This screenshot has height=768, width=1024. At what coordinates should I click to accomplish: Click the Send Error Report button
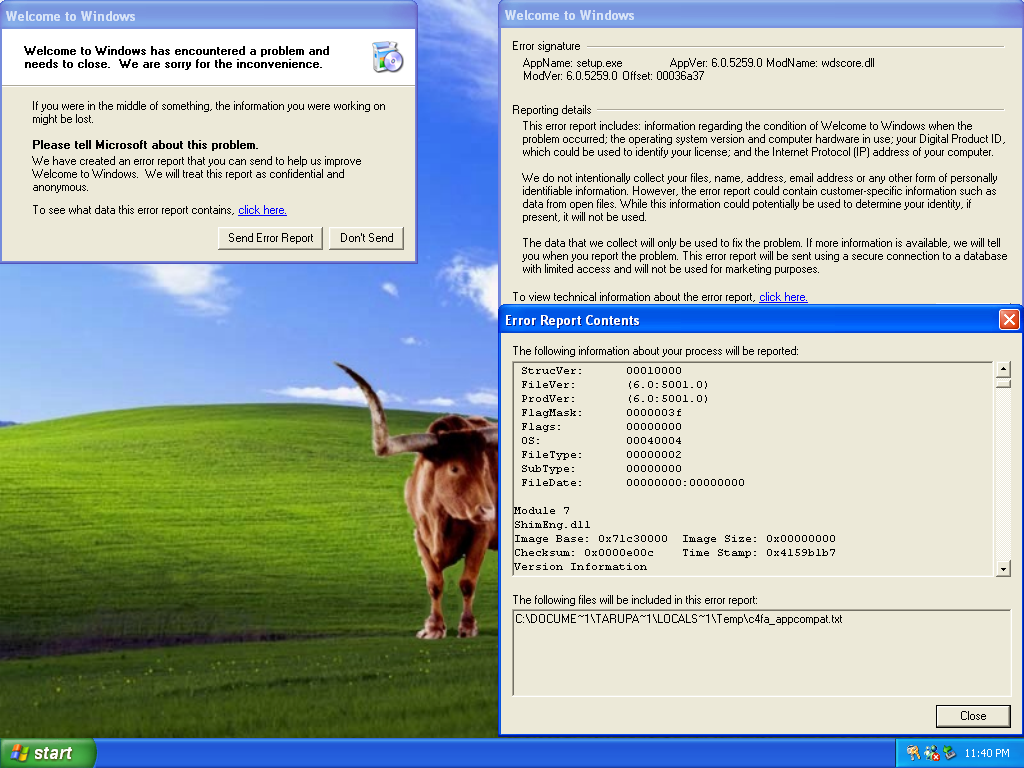[270, 238]
